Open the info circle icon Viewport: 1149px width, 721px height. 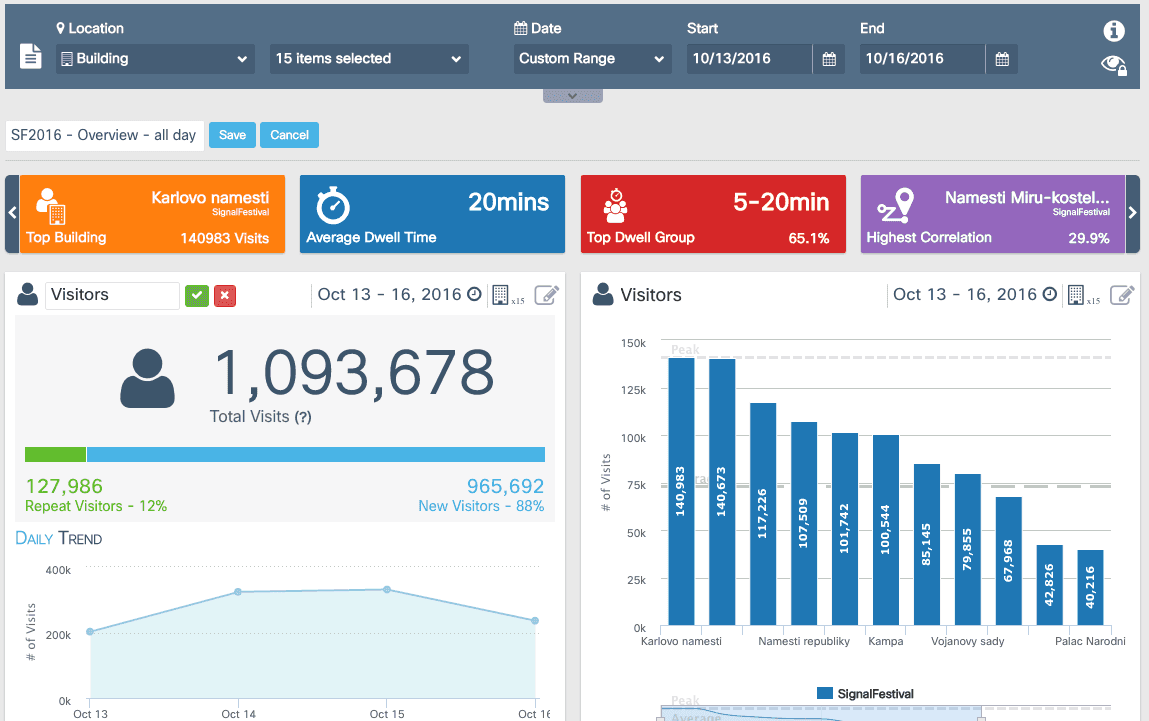[x=1114, y=31]
